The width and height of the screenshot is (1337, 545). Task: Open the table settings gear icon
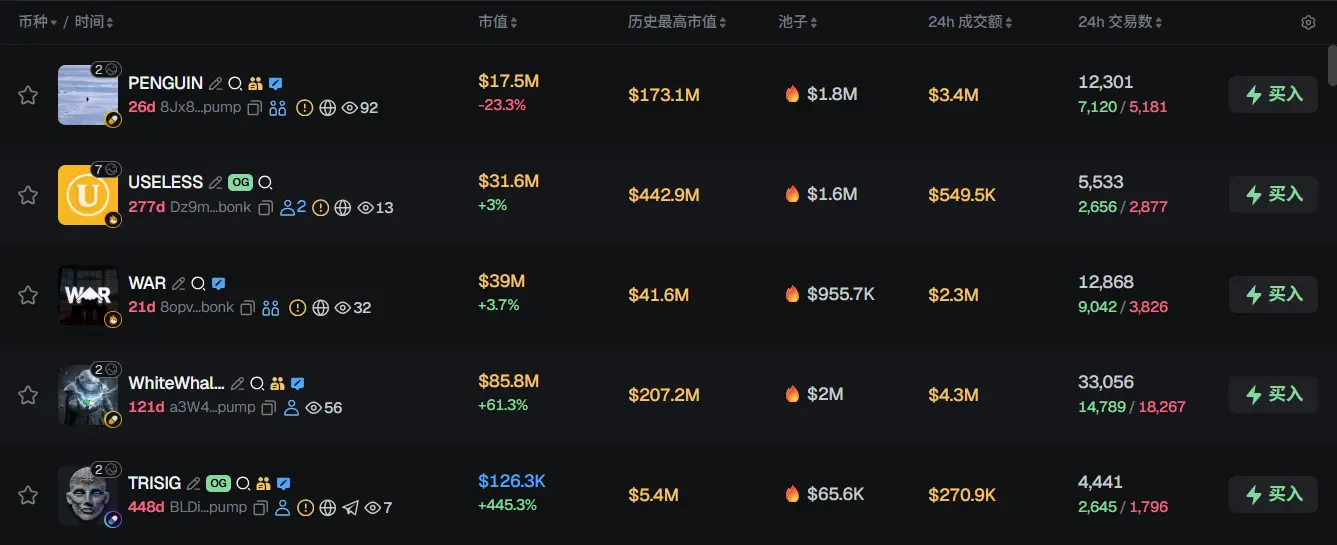point(1308,22)
